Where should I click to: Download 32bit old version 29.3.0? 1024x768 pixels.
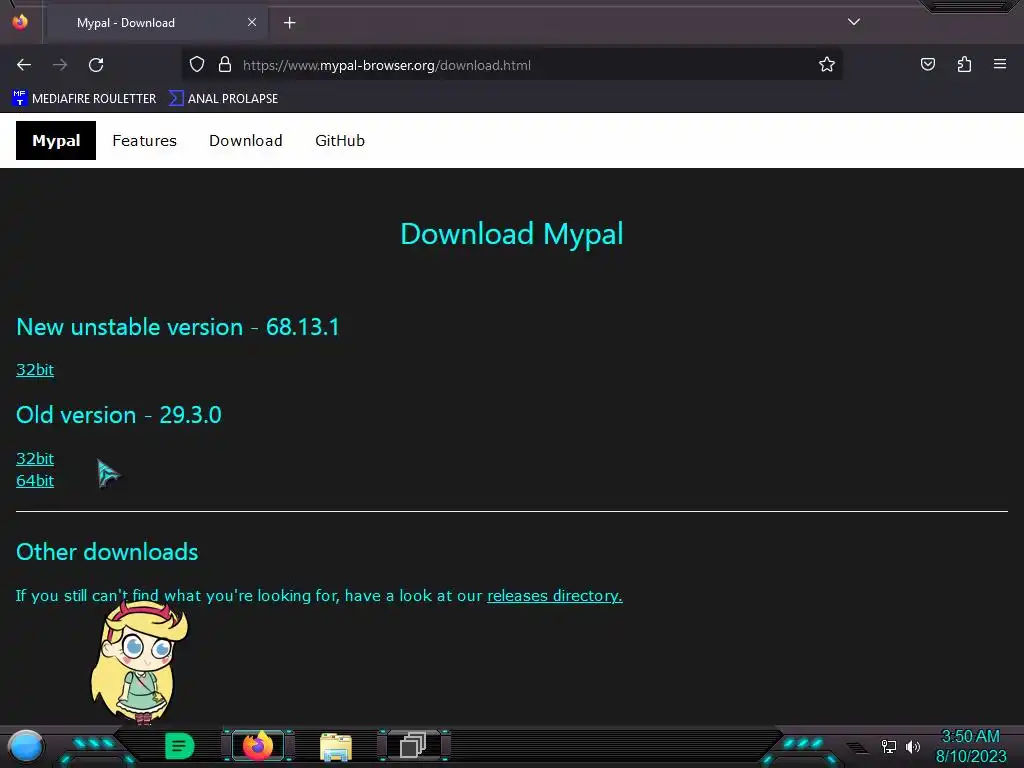click(35, 458)
